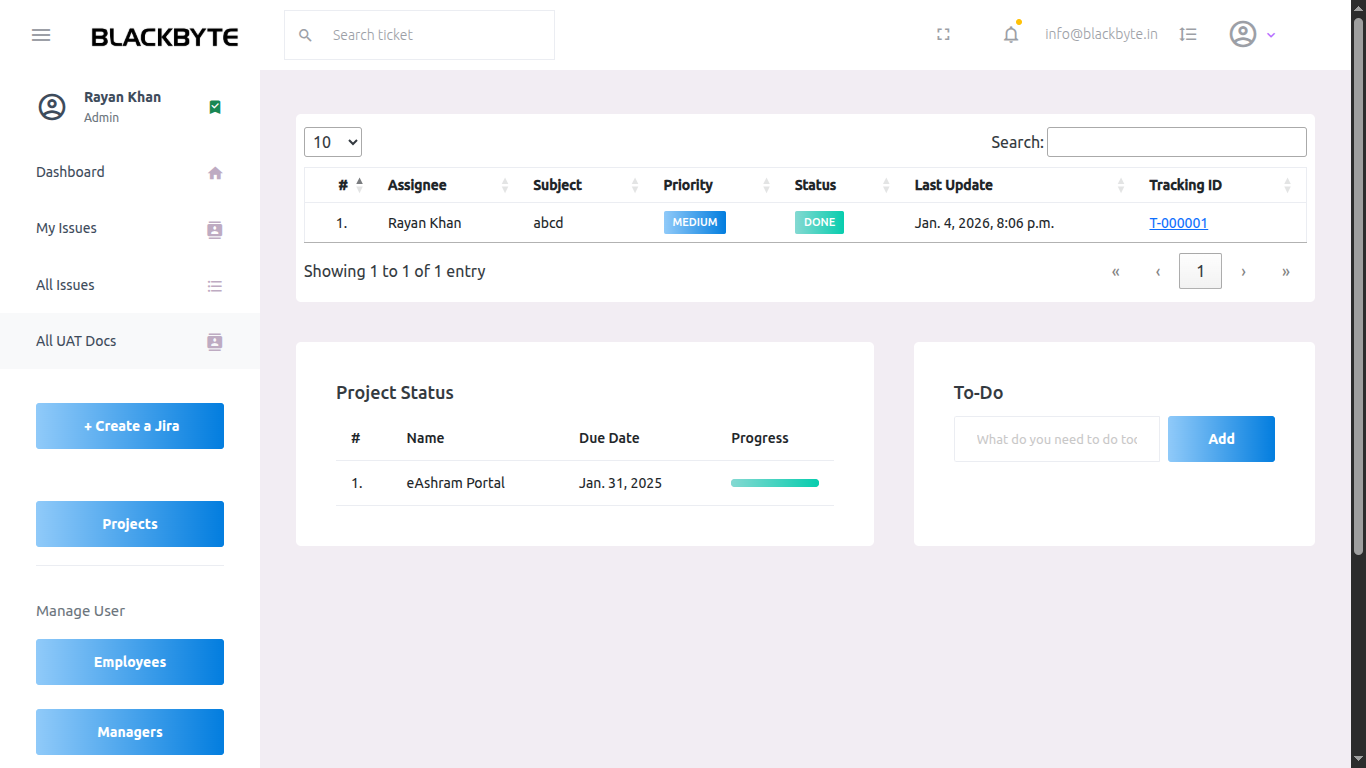The image size is (1366, 768).
Task: Select pagination page 1
Action: [x=1200, y=271]
